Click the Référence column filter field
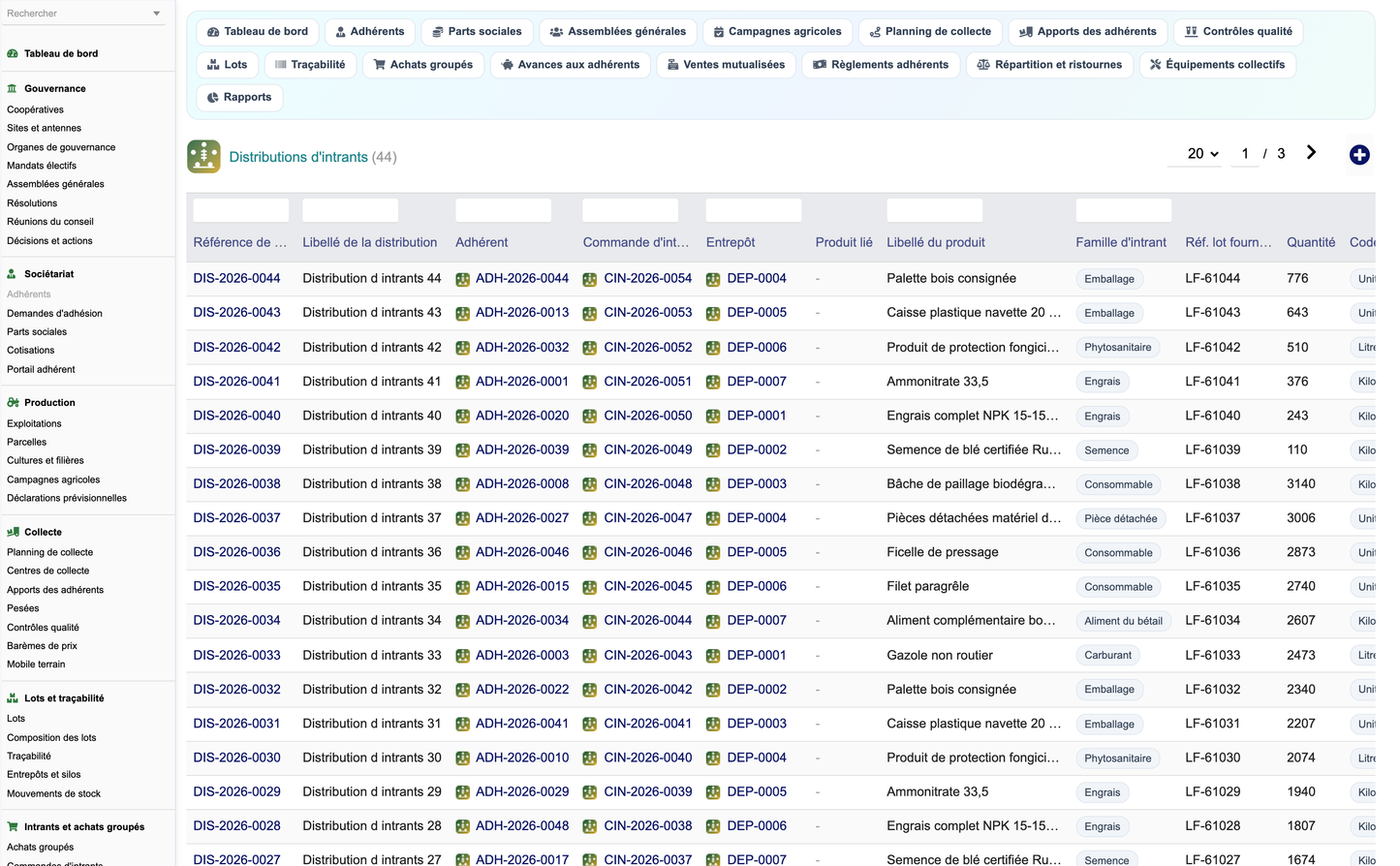Viewport: 1400px width, 866px height. [x=240, y=210]
